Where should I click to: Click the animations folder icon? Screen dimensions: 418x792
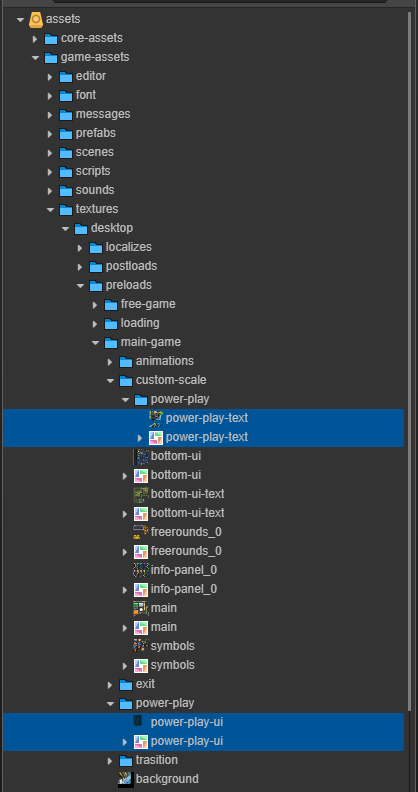coord(126,362)
